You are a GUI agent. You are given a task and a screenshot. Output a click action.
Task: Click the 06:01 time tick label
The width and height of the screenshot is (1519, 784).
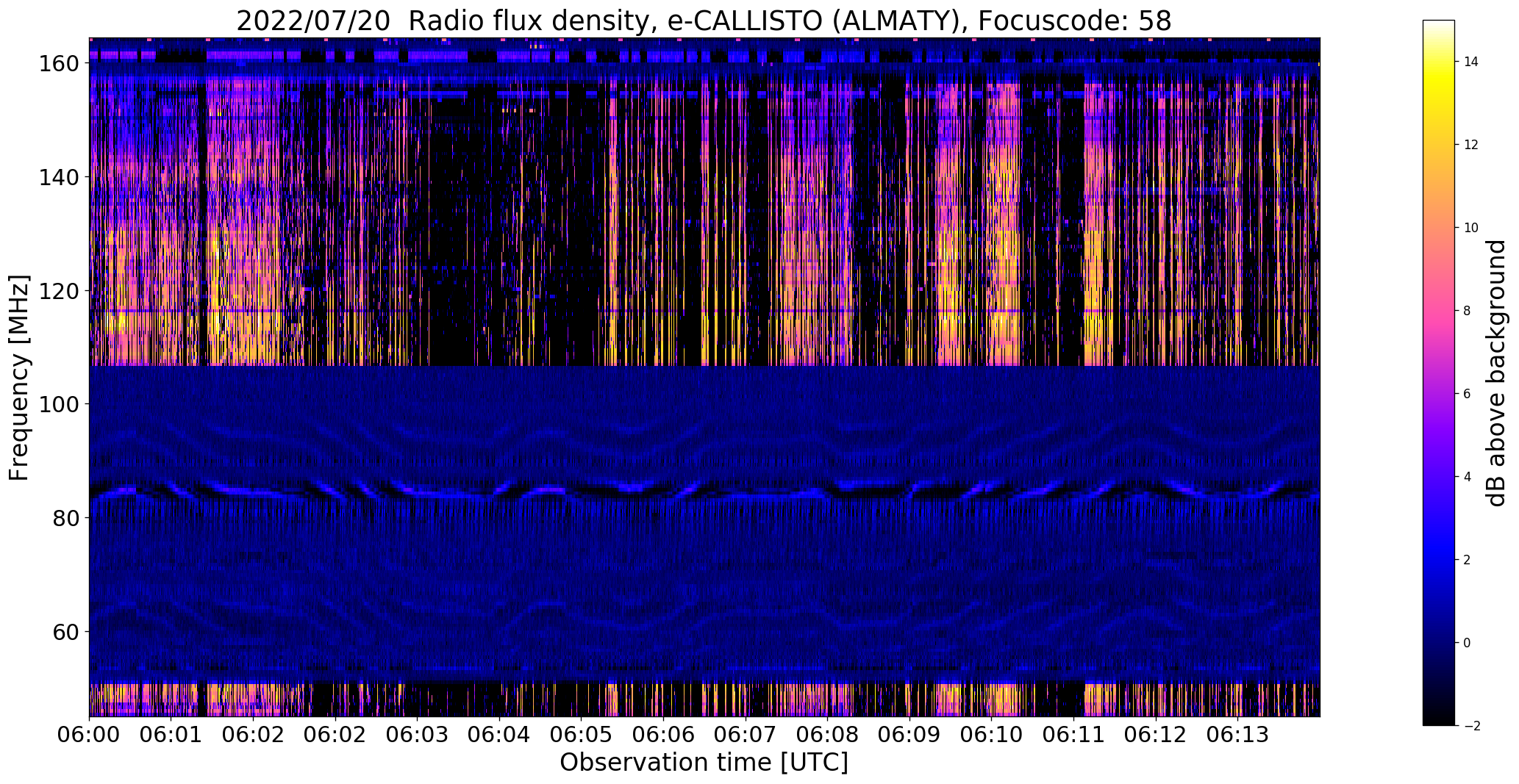171,735
